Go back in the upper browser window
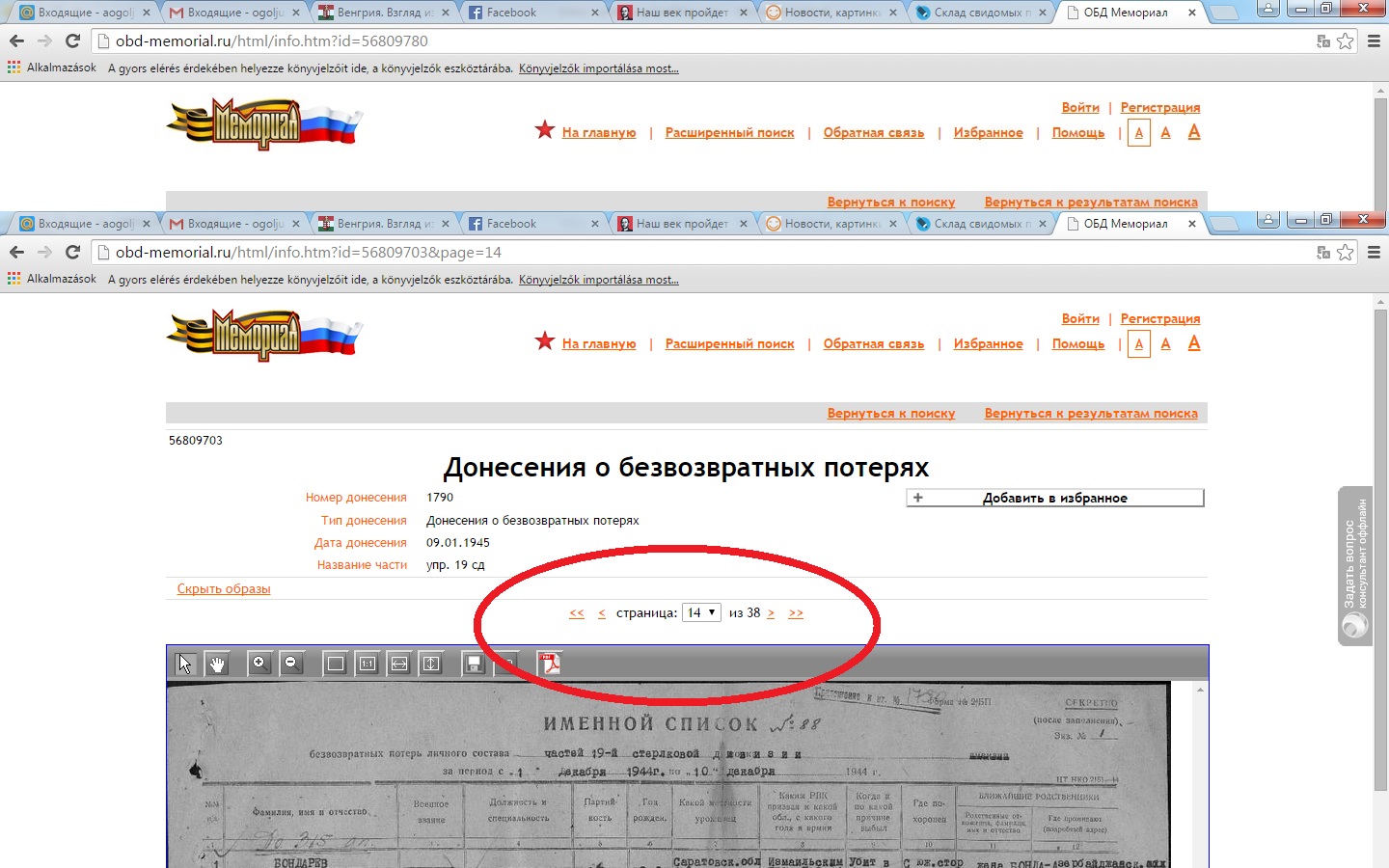 pyautogui.click(x=16, y=41)
